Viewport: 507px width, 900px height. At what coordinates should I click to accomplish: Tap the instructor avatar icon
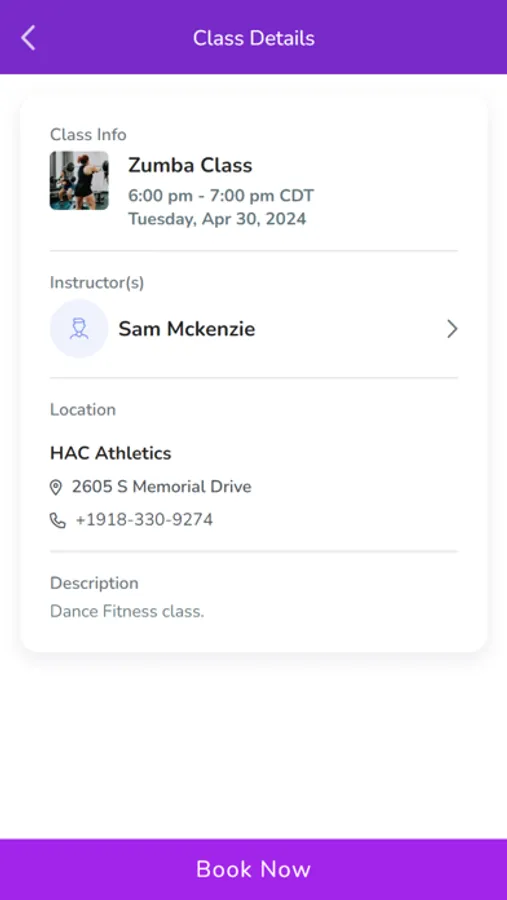(x=79, y=329)
